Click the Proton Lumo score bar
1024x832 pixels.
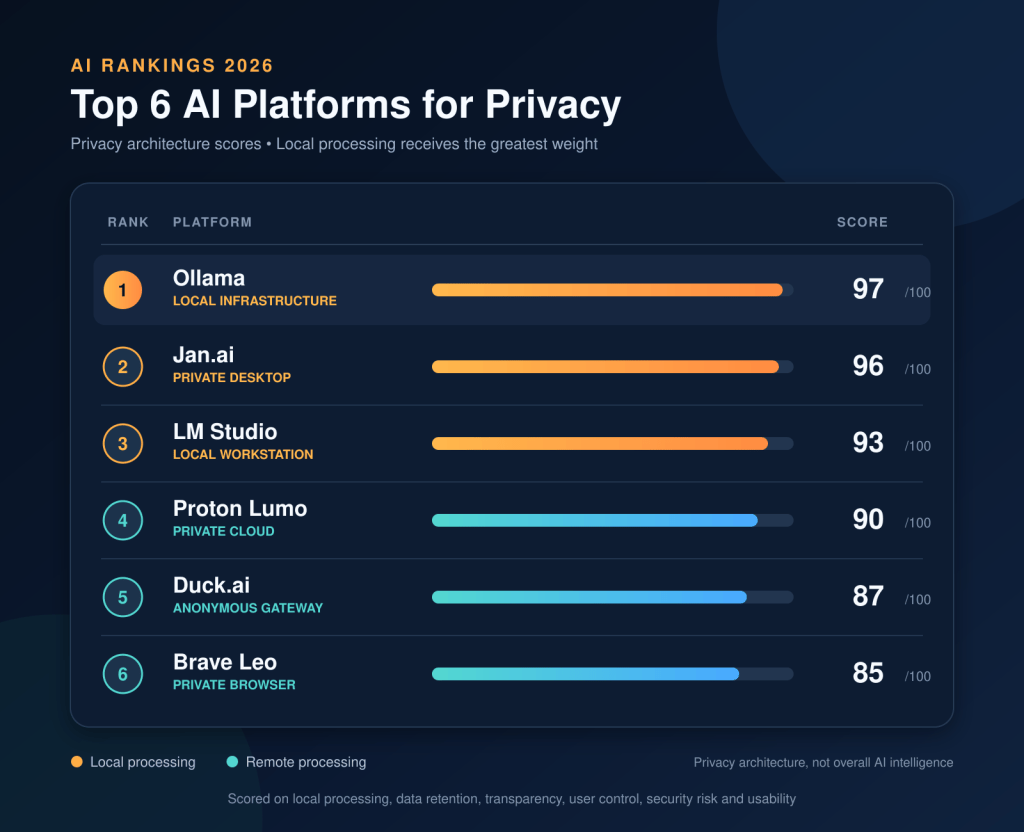pyautogui.click(x=613, y=520)
